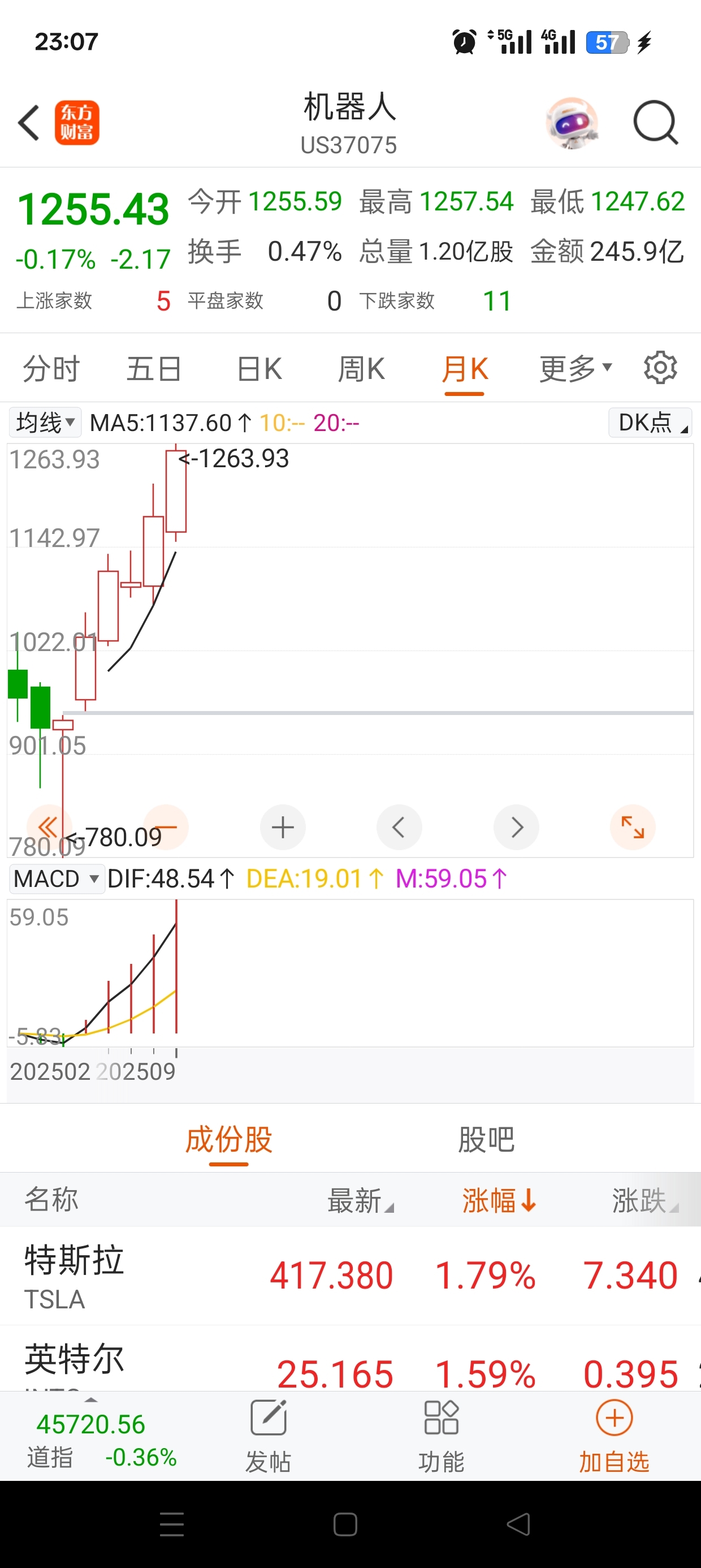
Task: Tap the 1263.93 high marker on chart
Action: click(x=233, y=458)
